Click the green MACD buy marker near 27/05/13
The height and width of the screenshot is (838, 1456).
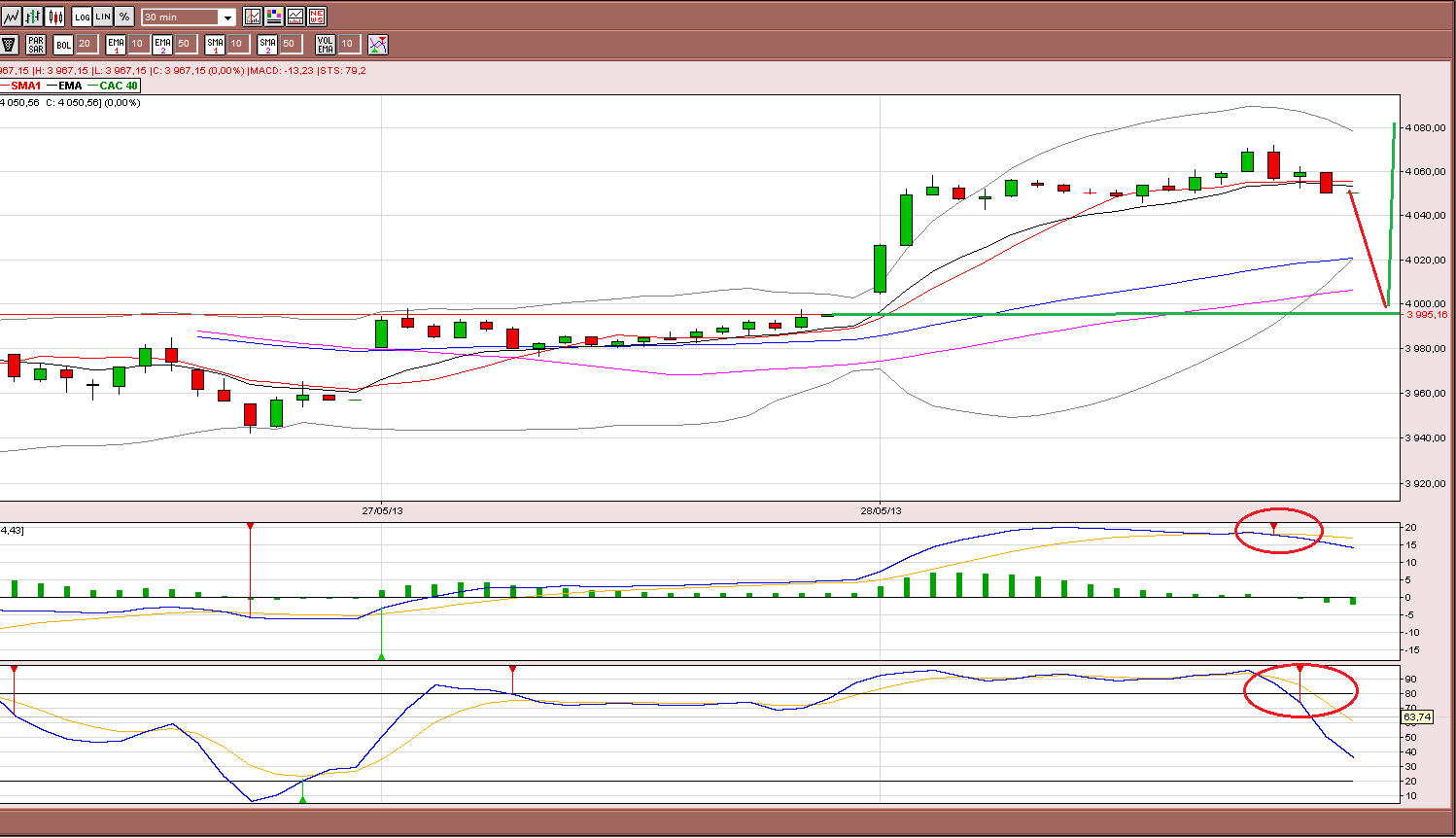382,656
